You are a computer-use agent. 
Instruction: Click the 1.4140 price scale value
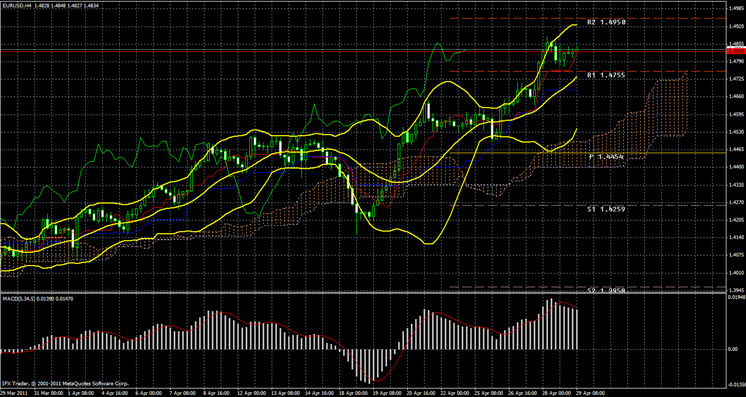click(736, 238)
